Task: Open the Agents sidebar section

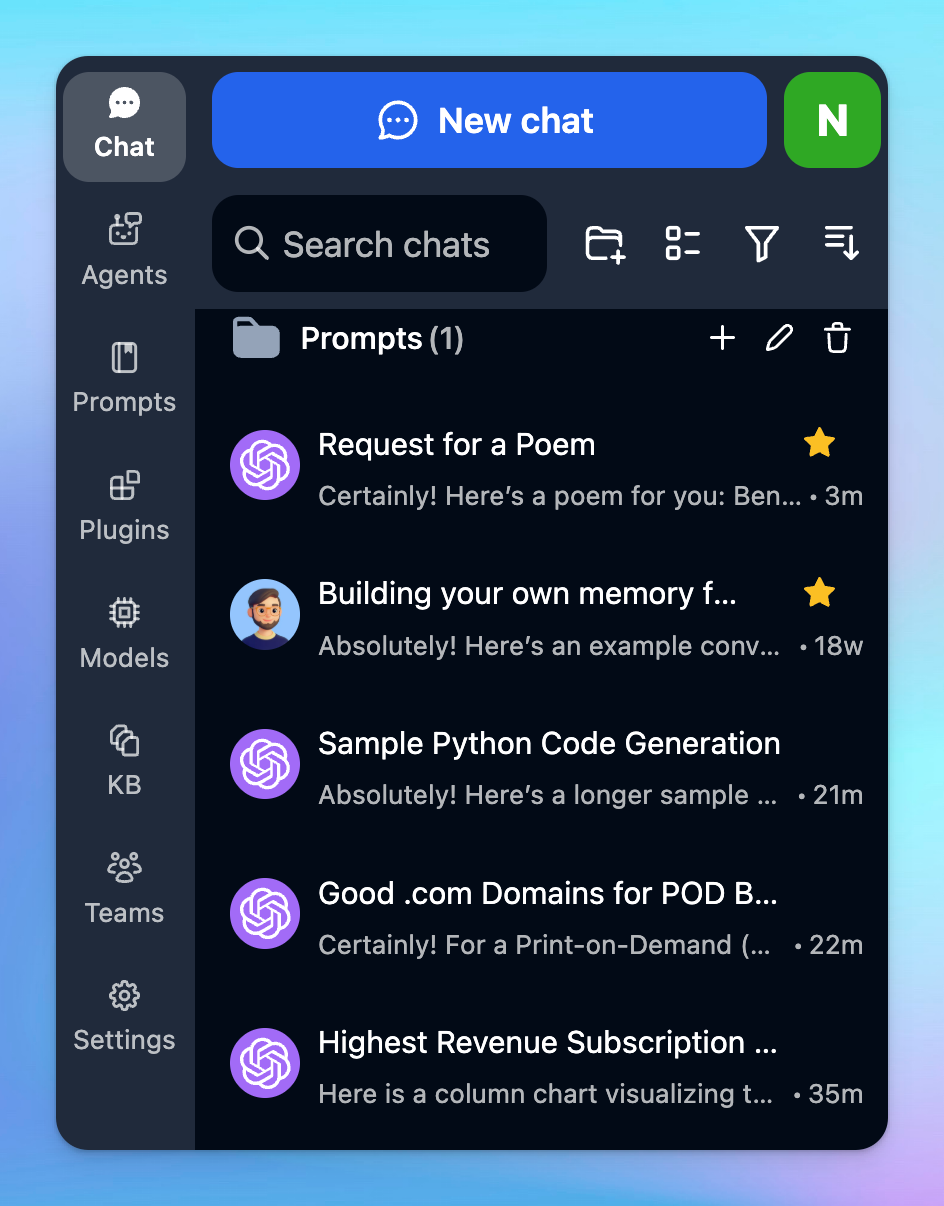Action: pos(124,249)
